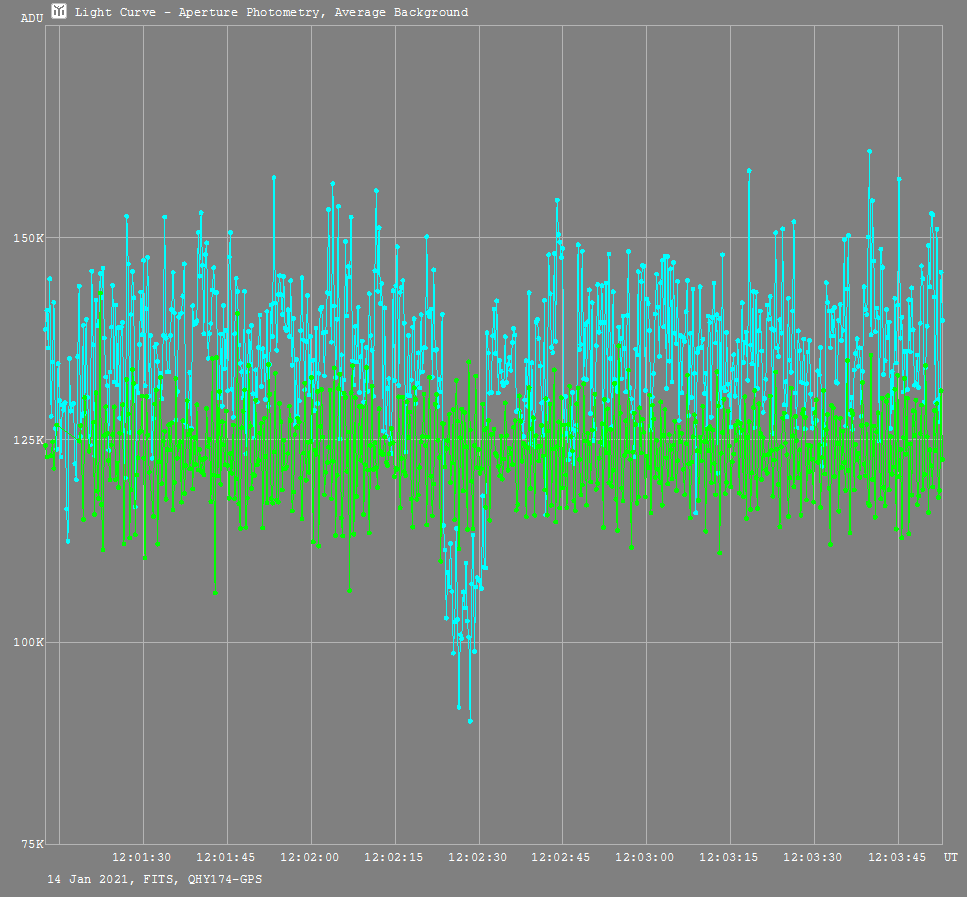Screen dimensions: 967x897
Task: Click the '14 Jan 2021, FITS, QHY174-GPS' footer text
Action: (155, 879)
